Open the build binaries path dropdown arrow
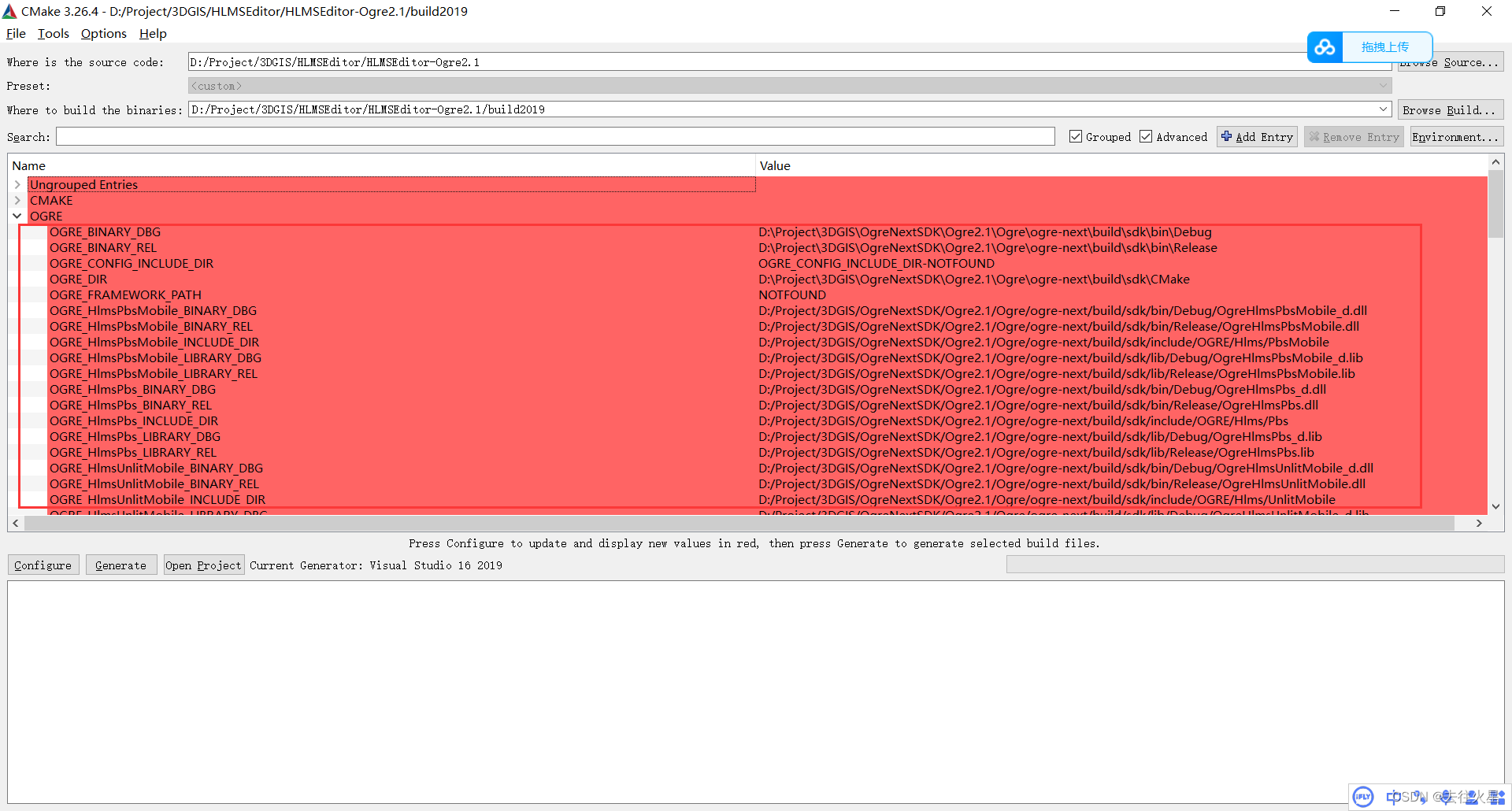Image resolution: width=1512 pixels, height=811 pixels. (x=1383, y=109)
